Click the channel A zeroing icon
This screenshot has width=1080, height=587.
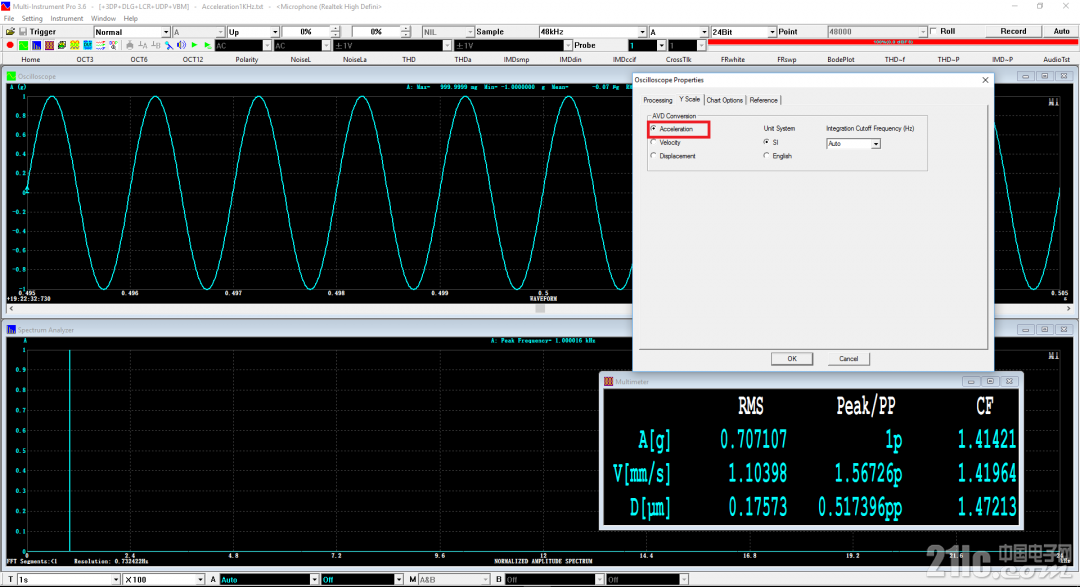click(143, 45)
